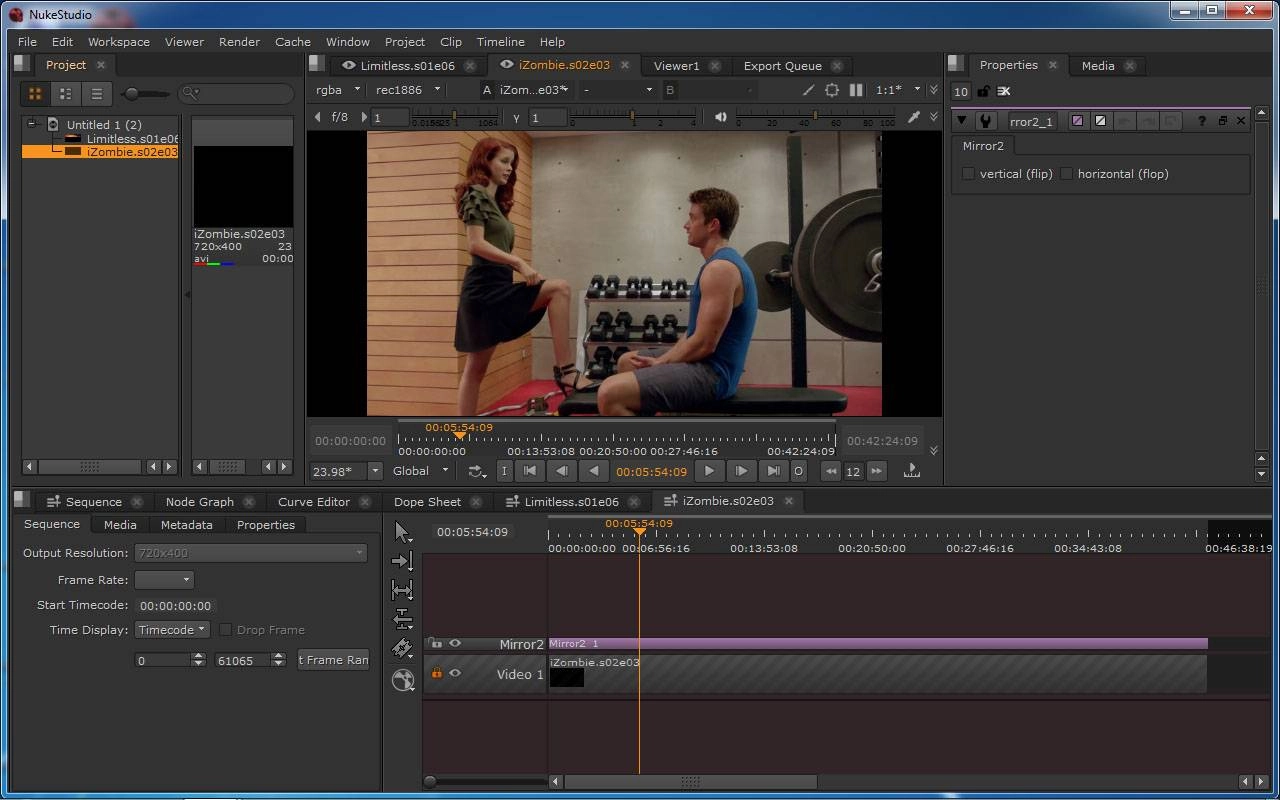The image size is (1280, 800).
Task: Switch Project bin to small grid view
Action: point(66,93)
